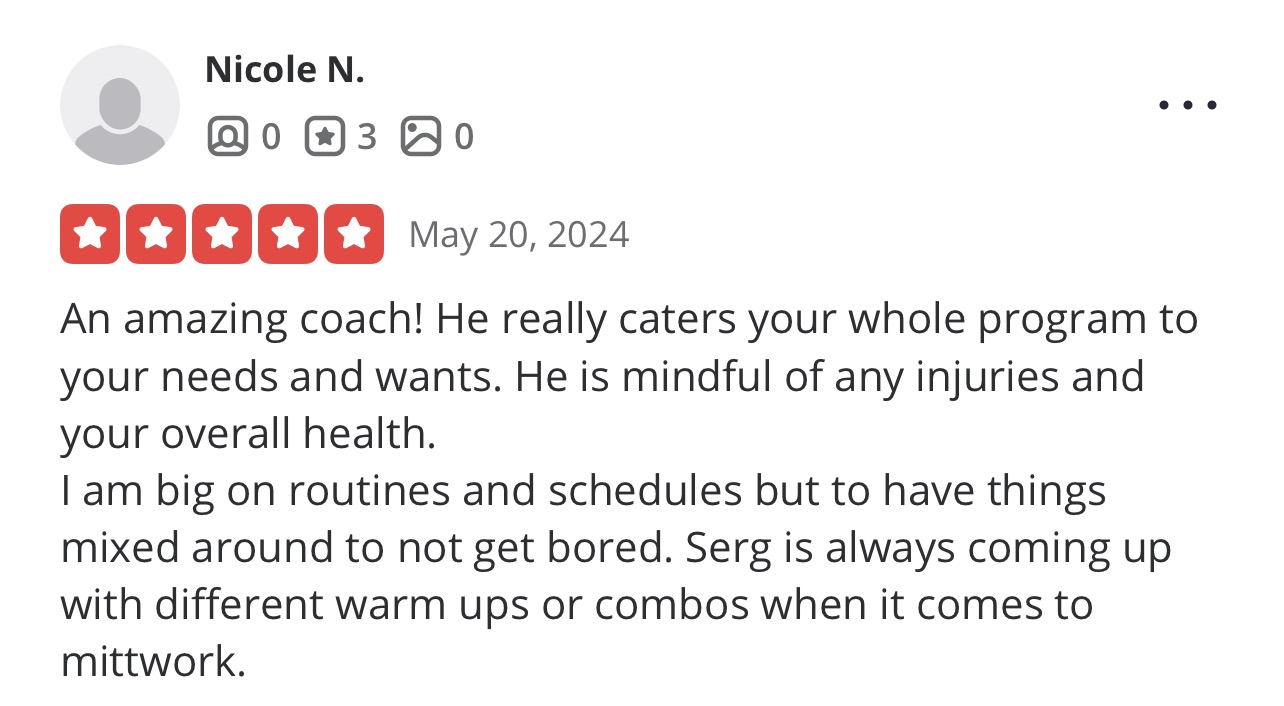Open the three-dot more options menu
1284x706 pixels.
coord(1187,105)
